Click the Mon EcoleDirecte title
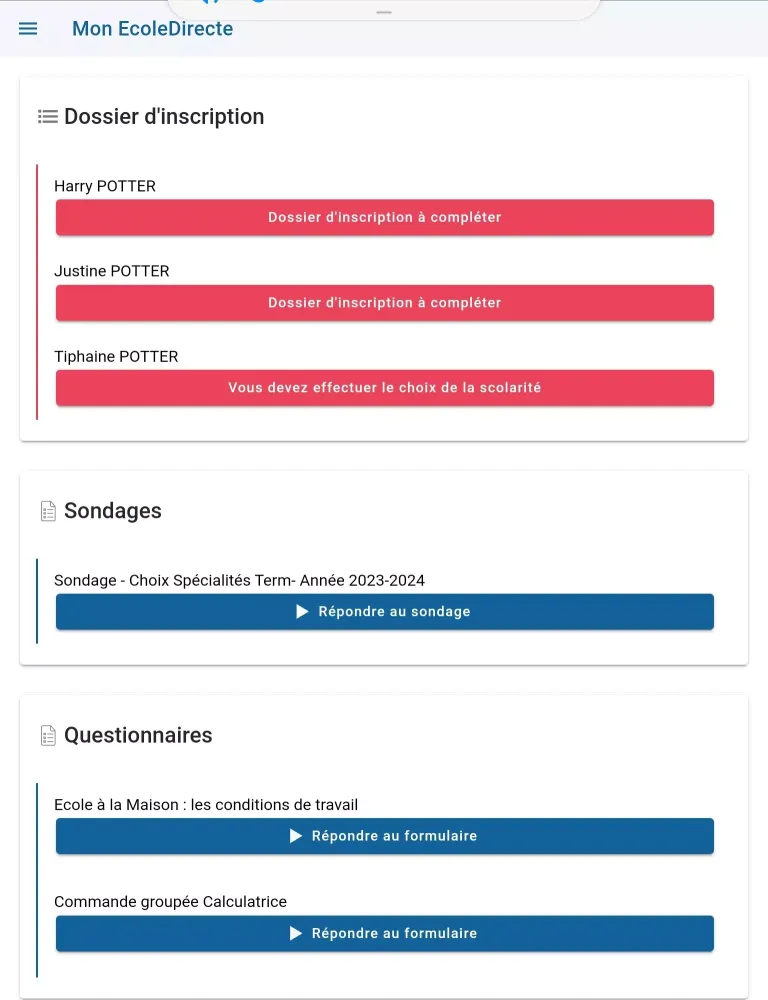This screenshot has height=1000, width=768. 152,29
